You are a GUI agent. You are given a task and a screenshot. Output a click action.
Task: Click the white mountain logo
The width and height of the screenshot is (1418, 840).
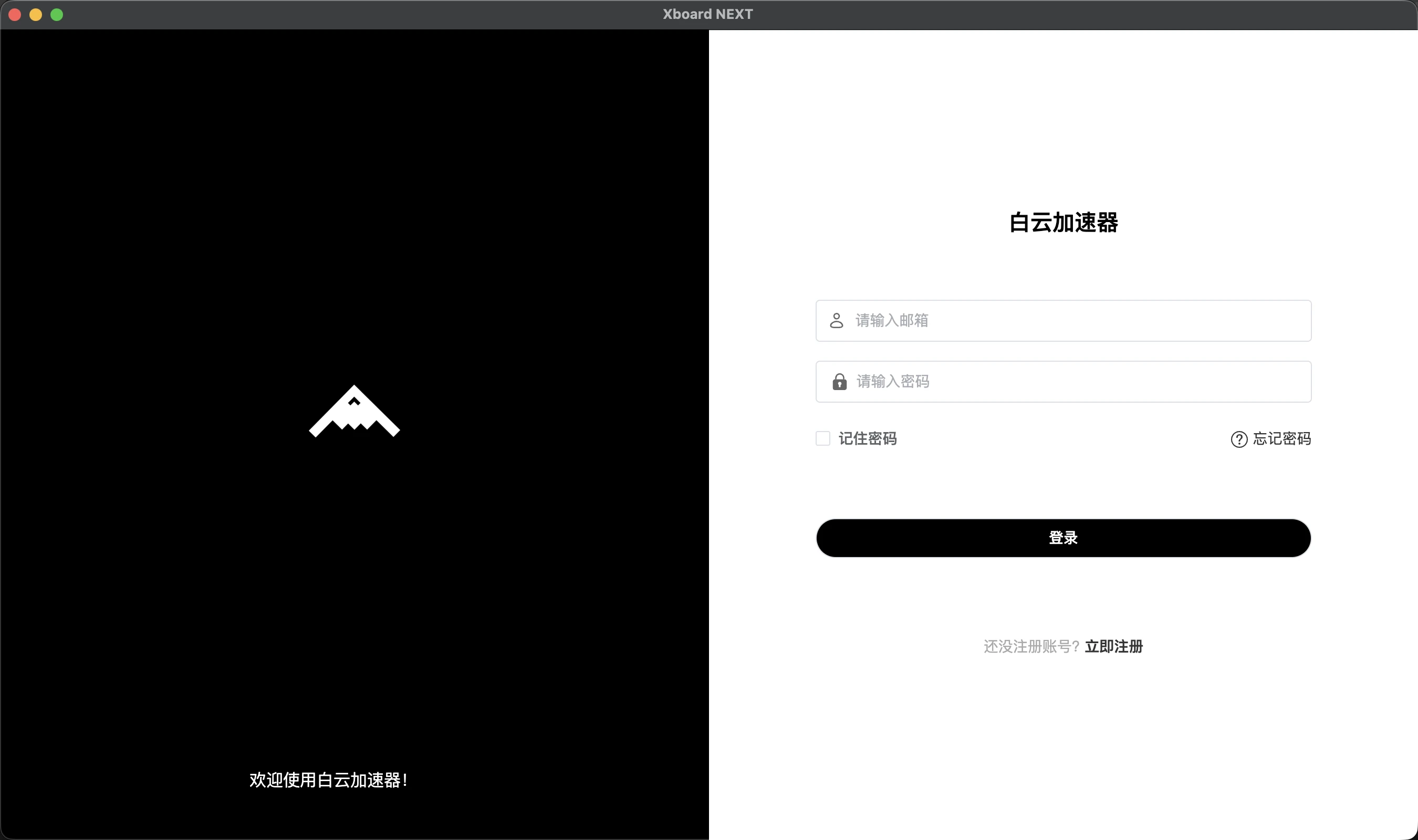click(354, 412)
